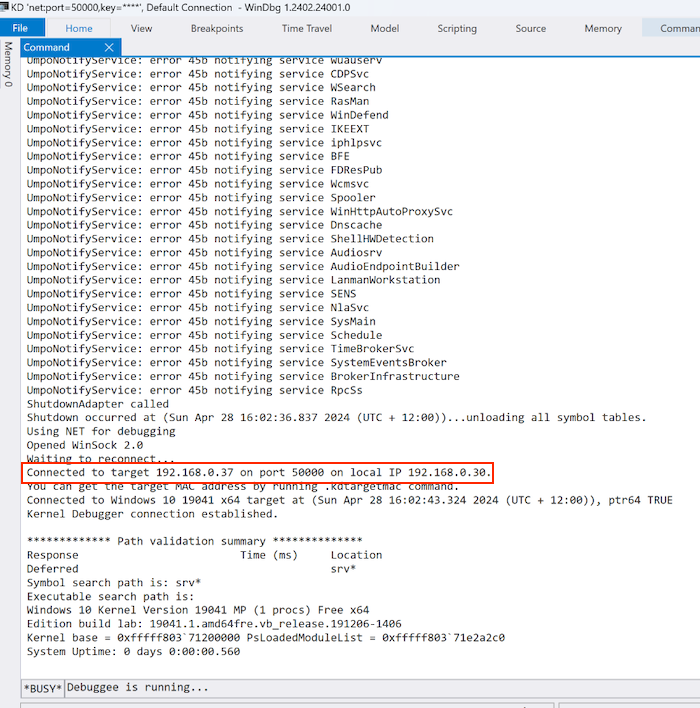
Task: Click the FDResPub service error line
Action: pyautogui.click(x=204, y=170)
